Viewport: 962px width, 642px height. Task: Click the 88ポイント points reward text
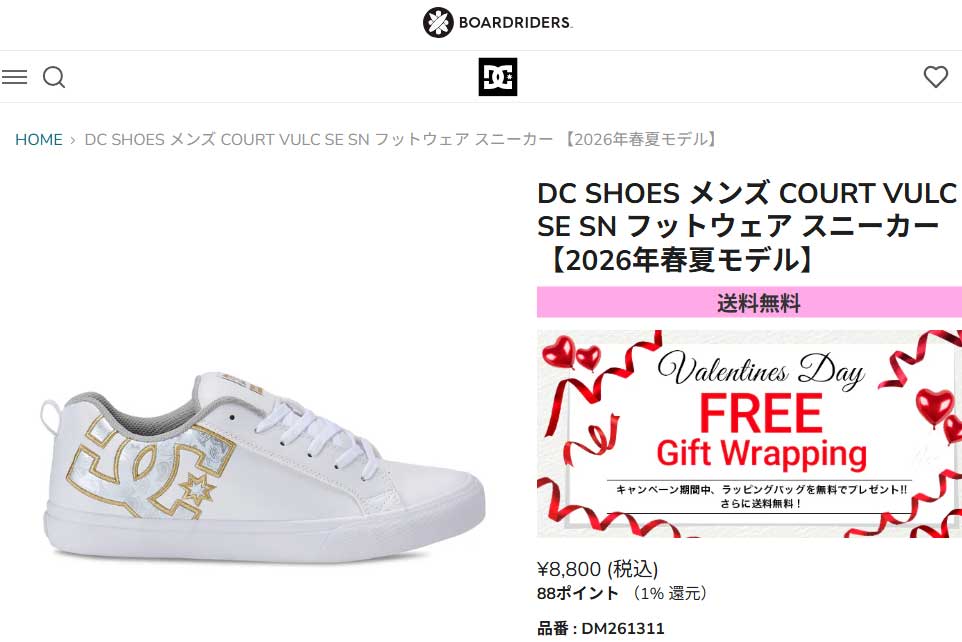tap(577, 594)
